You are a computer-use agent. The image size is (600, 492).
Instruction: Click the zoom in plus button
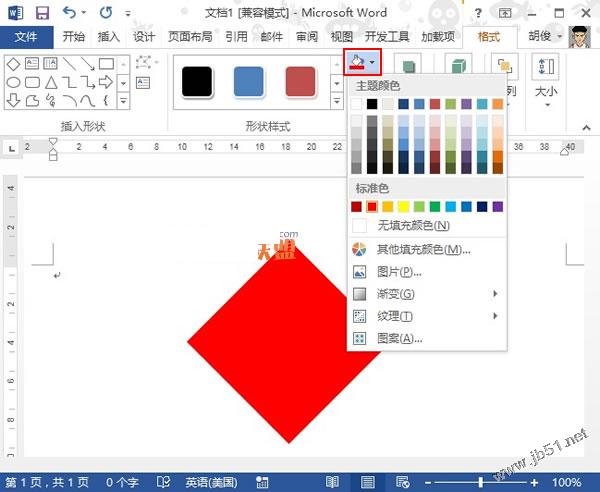pyautogui.click(x=535, y=482)
